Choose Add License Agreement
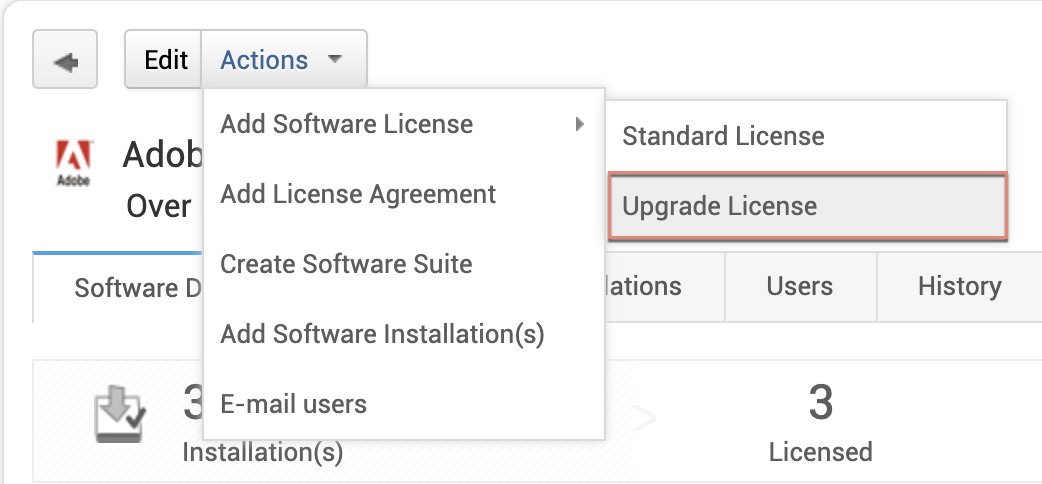Image resolution: width=1042 pixels, height=484 pixels. point(358,194)
